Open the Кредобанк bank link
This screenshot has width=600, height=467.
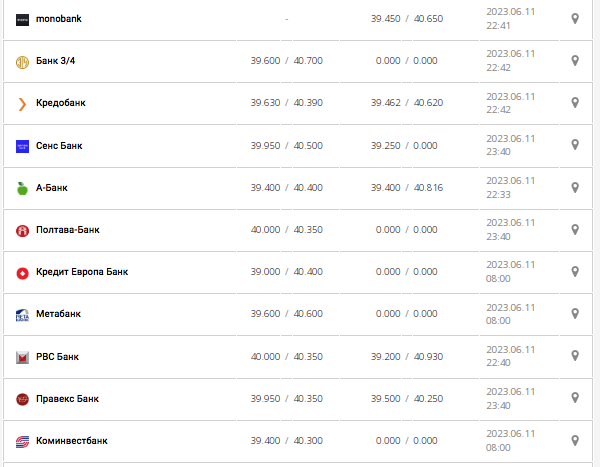62,104
